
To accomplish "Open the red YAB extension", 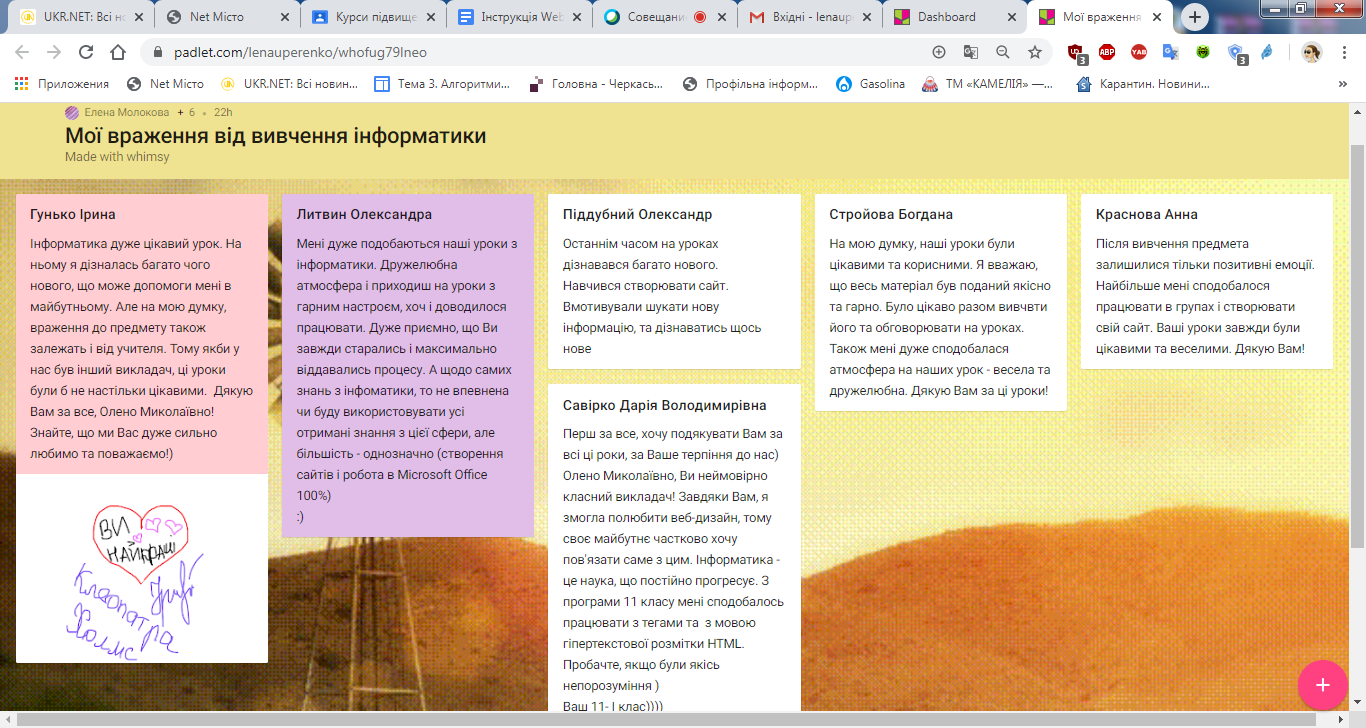I will (1139, 52).
